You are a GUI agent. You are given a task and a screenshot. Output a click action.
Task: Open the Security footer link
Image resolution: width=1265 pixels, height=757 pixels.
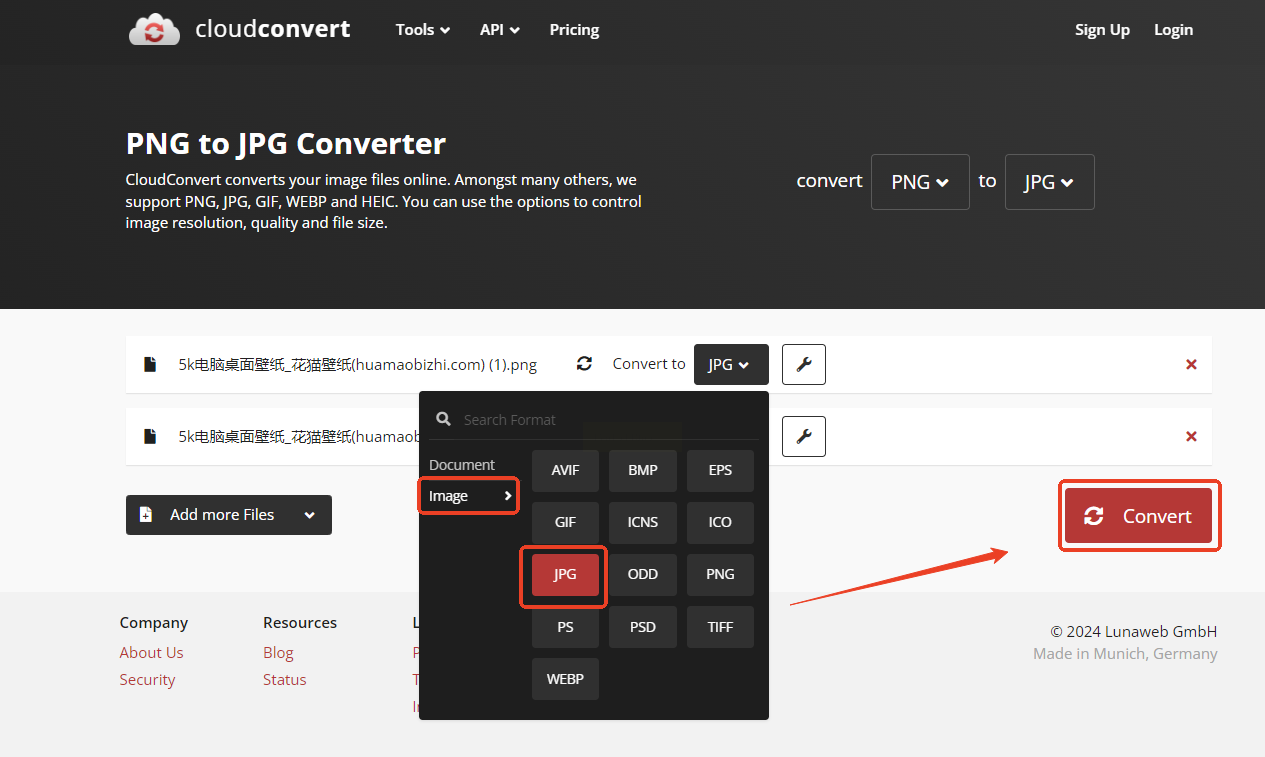point(147,679)
